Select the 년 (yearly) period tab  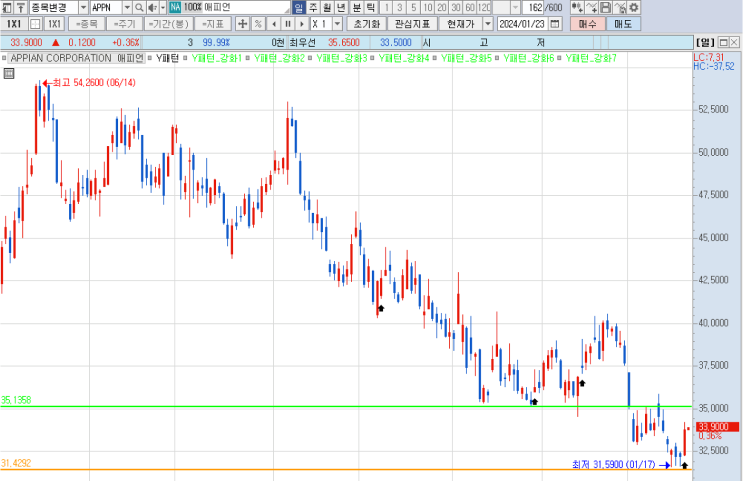[x=341, y=7]
